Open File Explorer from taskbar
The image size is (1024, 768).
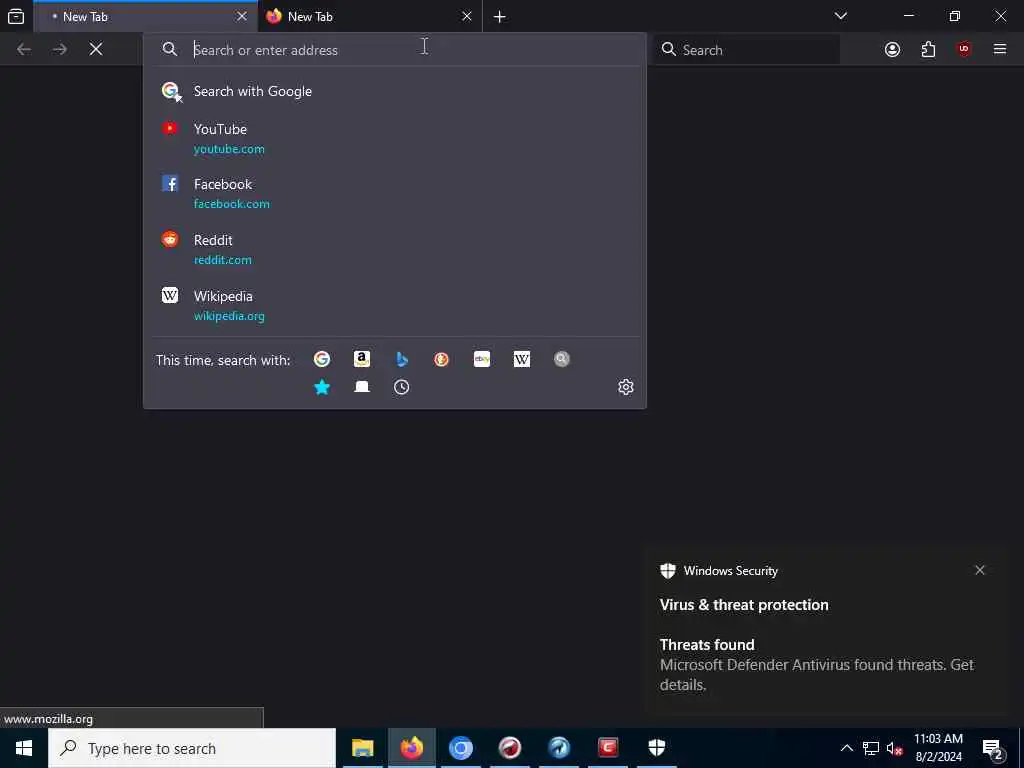[362, 748]
